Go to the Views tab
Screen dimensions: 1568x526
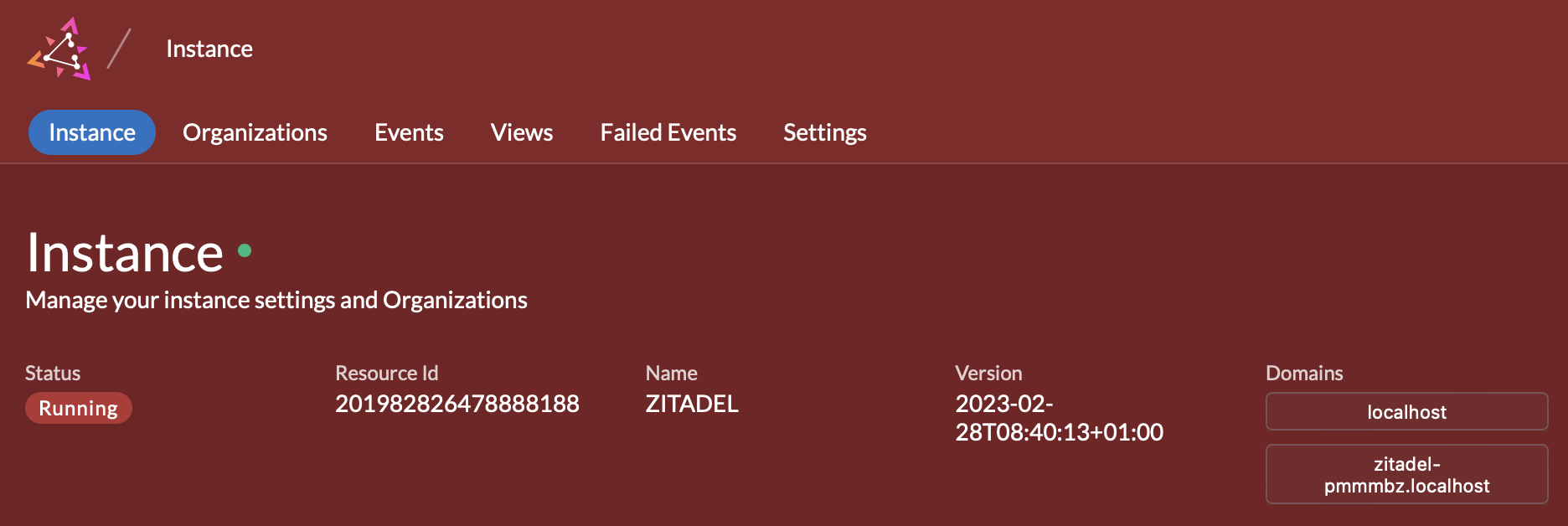point(522,132)
